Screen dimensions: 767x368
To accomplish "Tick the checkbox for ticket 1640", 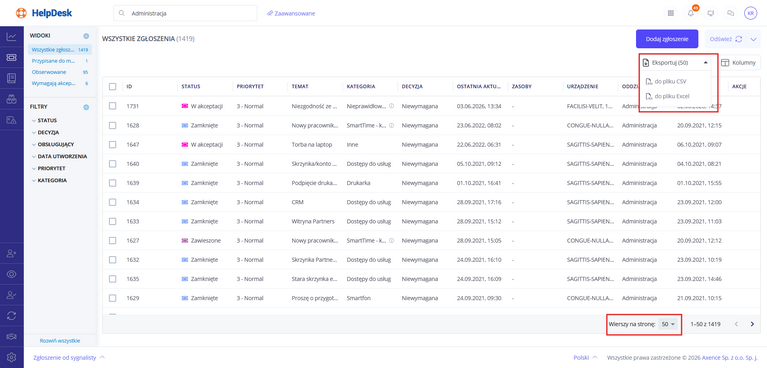I will (113, 163).
